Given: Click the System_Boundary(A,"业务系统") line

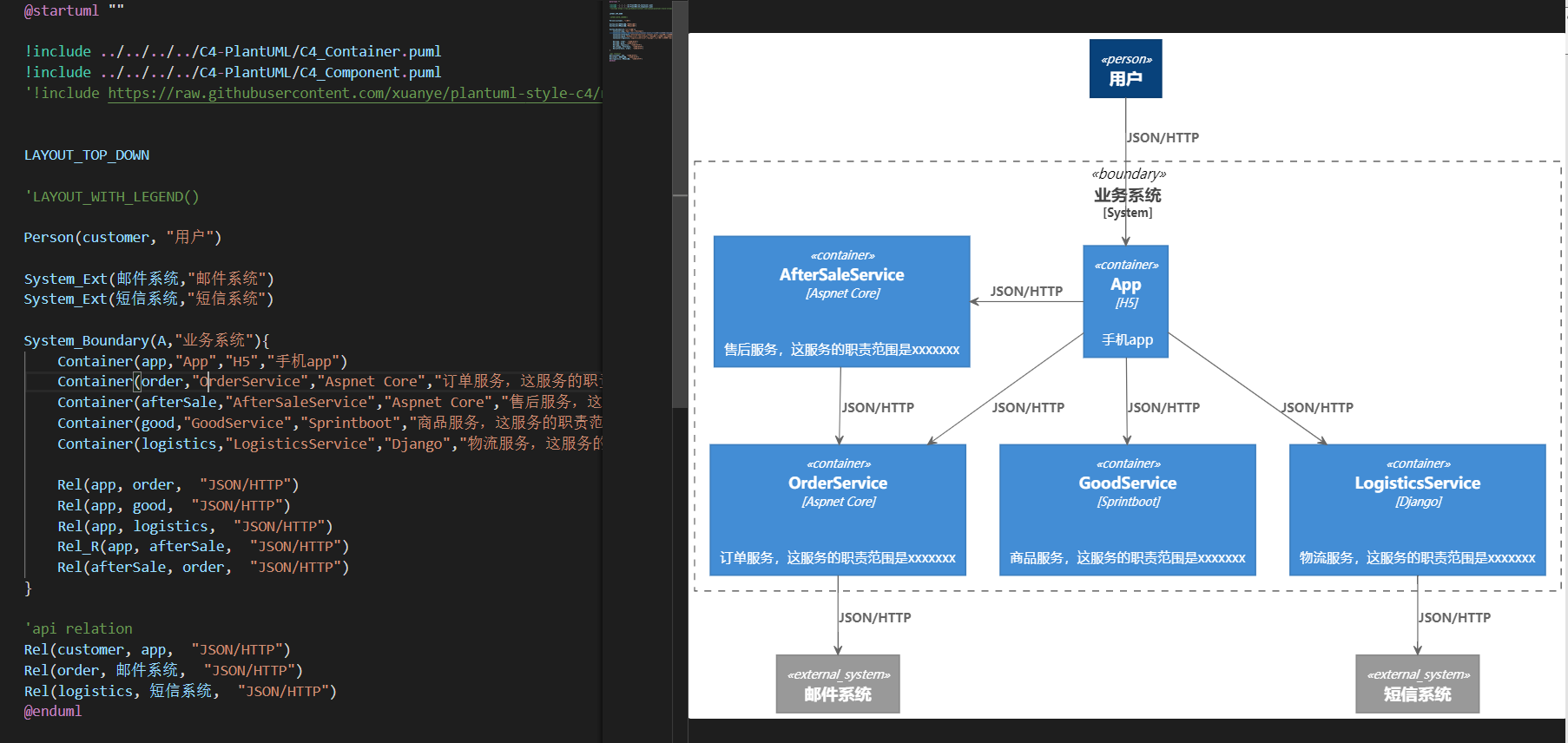Looking at the screenshot, I should 147,340.
